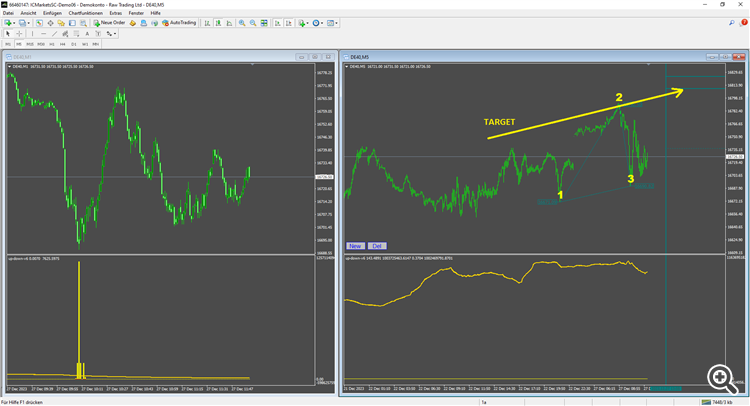750x406 pixels.
Task: Switch timeframe to M15
Action: (x=30, y=44)
